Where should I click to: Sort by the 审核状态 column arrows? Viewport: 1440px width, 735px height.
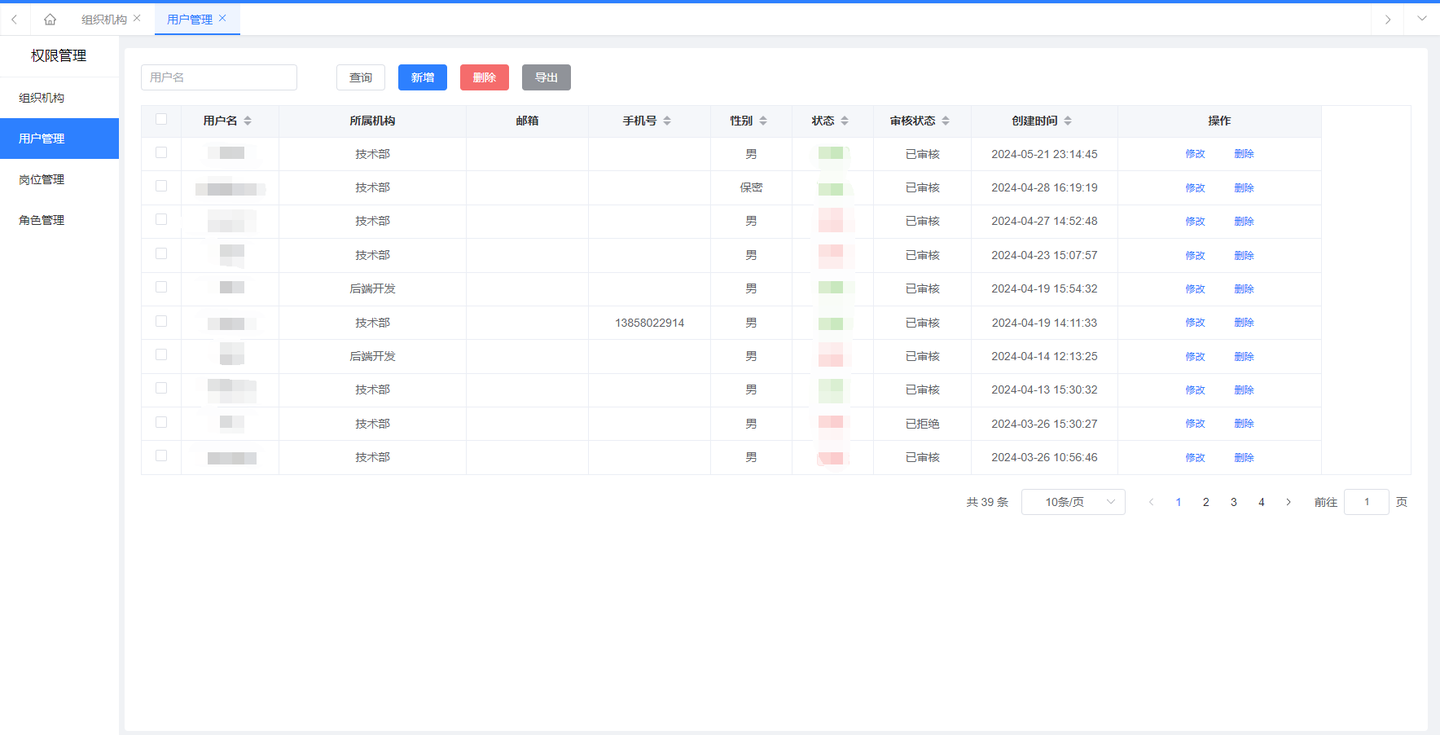946,121
